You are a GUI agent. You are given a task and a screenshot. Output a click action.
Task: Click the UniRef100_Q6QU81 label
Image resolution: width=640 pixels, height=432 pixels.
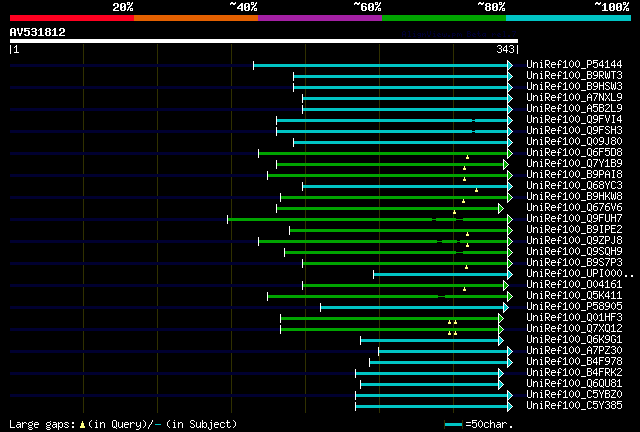click(574, 384)
